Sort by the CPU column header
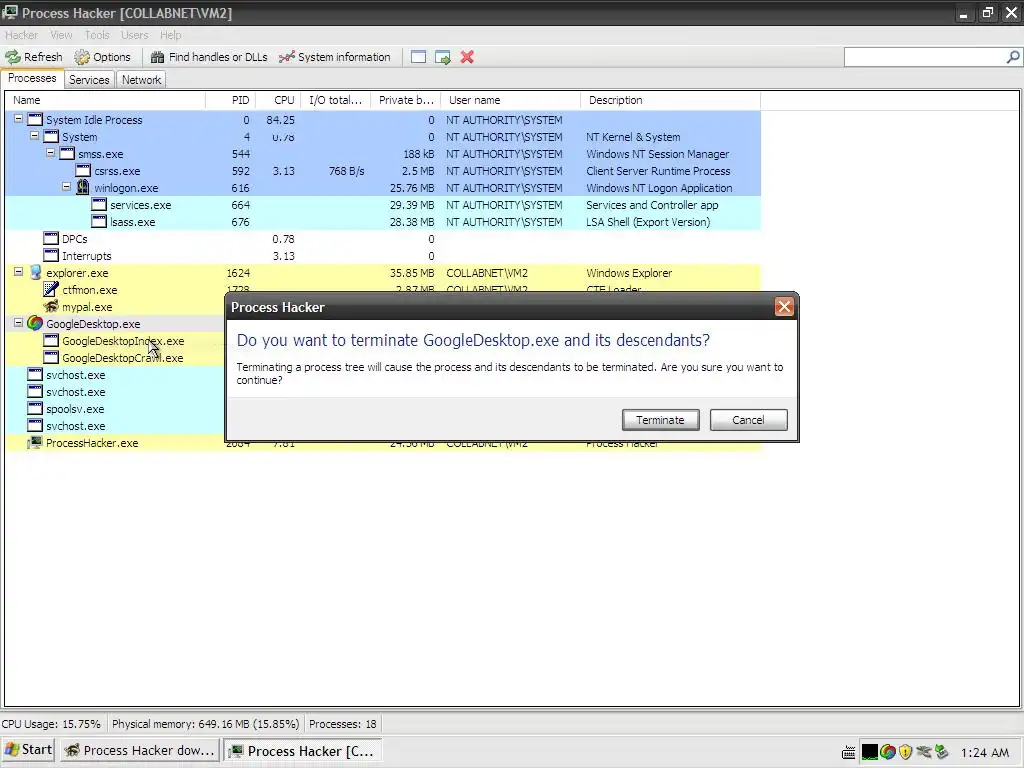This screenshot has width=1024, height=768. coord(278,100)
